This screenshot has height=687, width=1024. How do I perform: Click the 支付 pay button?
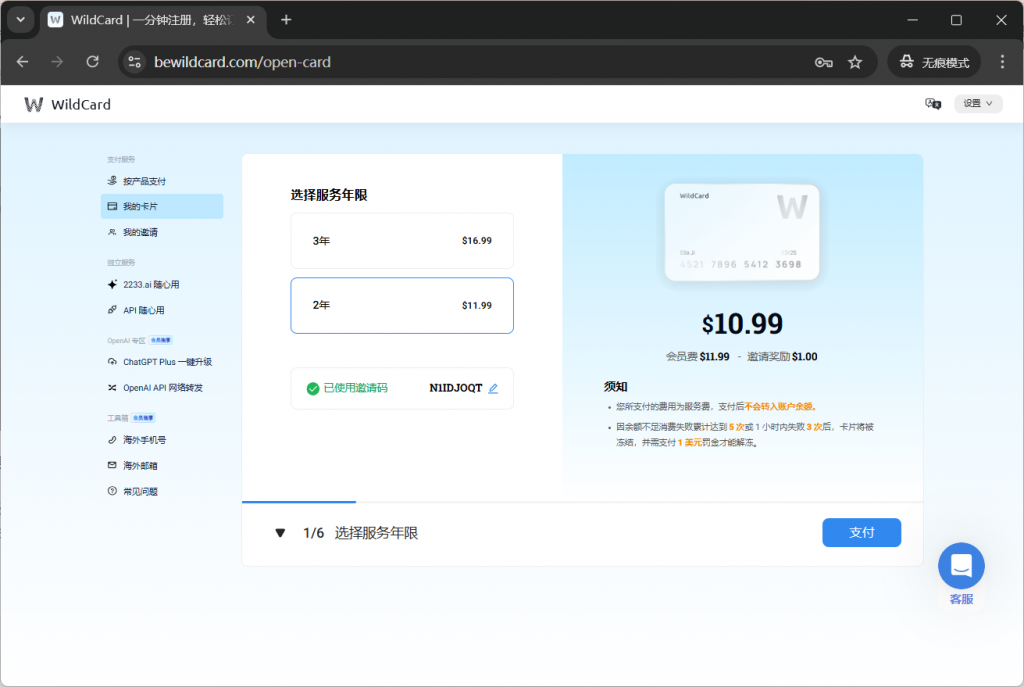point(861,533)
